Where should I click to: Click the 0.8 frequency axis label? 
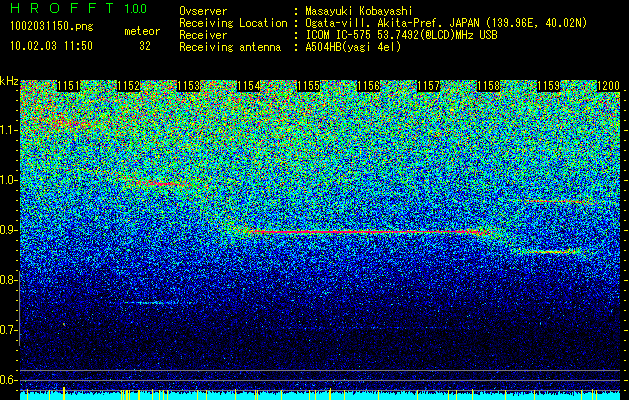tap(9, 280)
